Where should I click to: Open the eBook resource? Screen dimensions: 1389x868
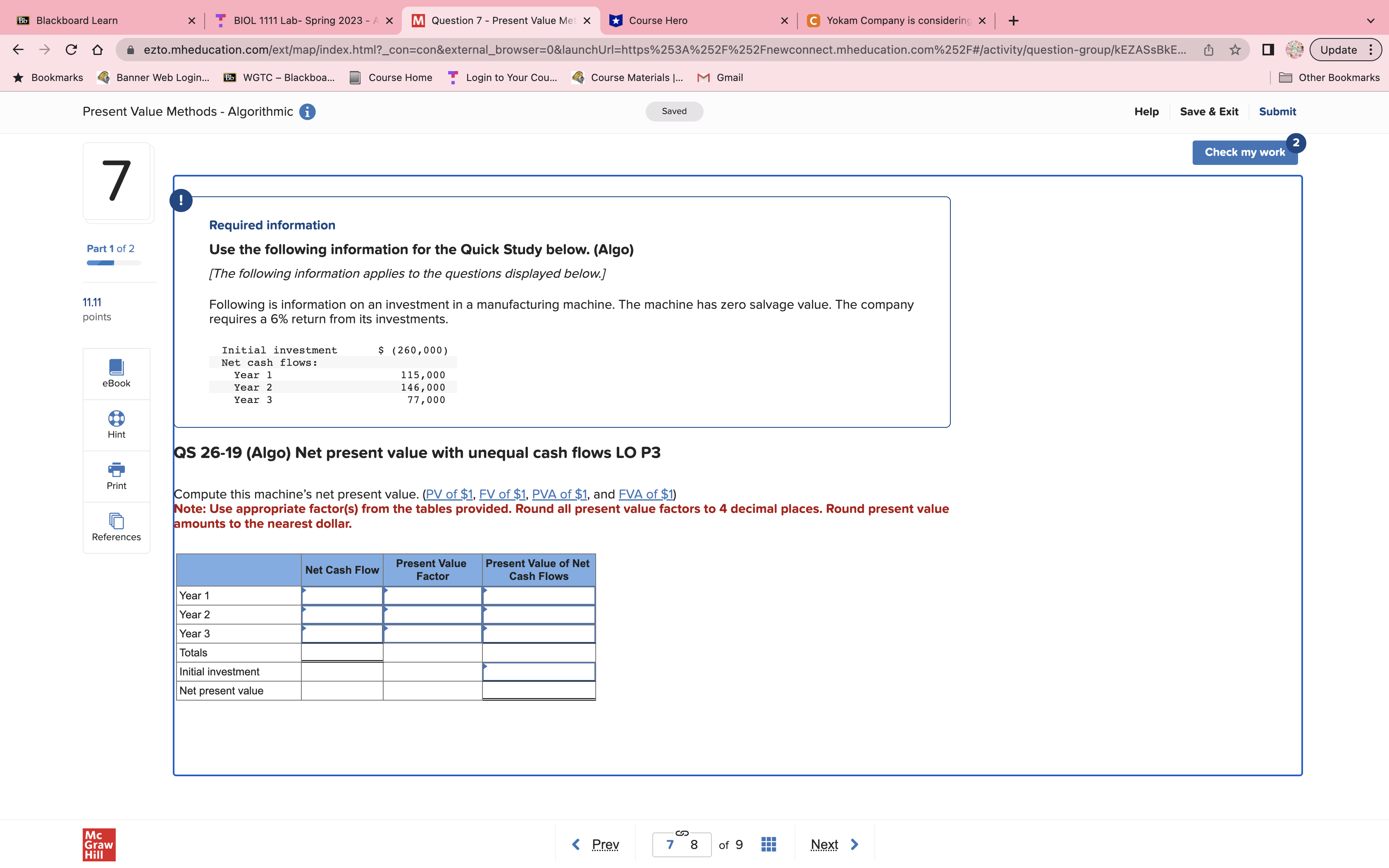tap(116, 374)
